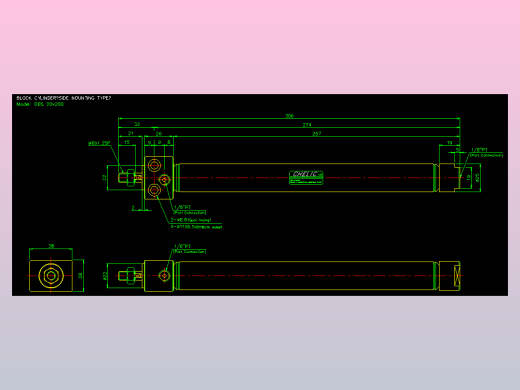Click the "Port Connection" note above side-view block
Screen dimensions: 520x390
[190, 251]
